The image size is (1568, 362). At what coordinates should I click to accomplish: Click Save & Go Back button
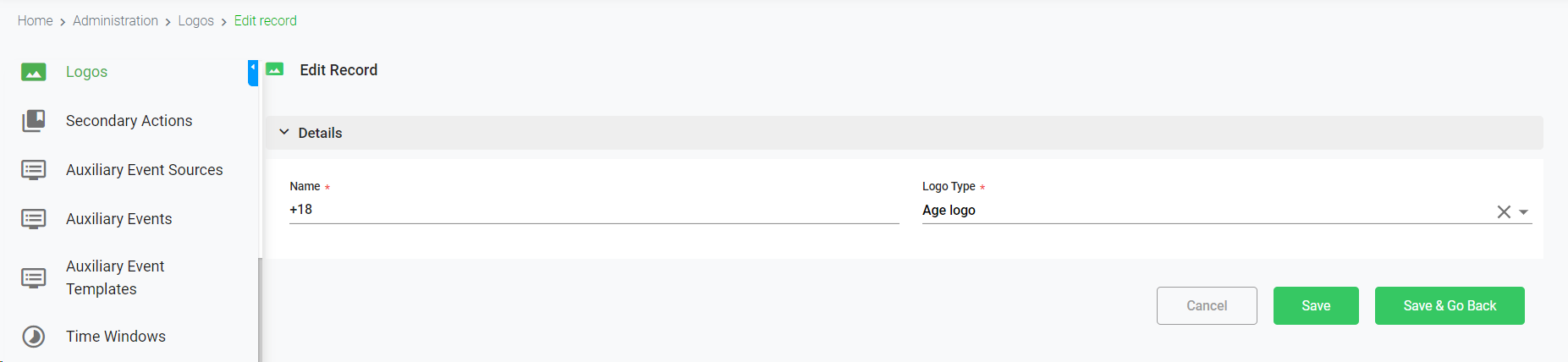[1449, 305]
